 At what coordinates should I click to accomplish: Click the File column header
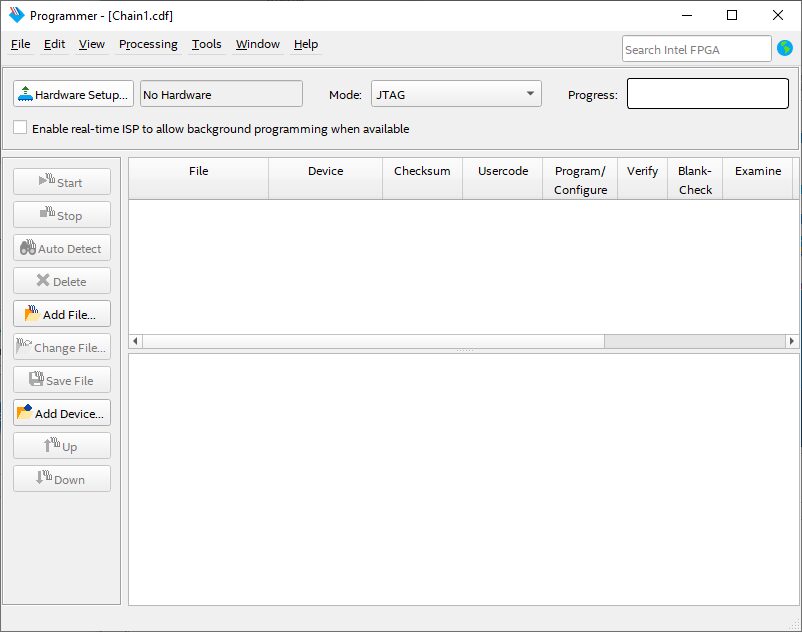pos(198,178)
